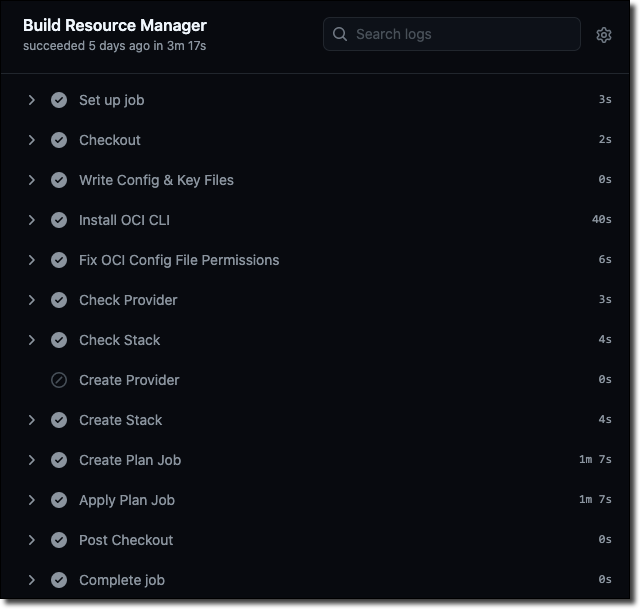Click the success checkmark for Install OCI CLI
The height and width of the screenshot is (609, 640).
[x=59, y=220]
